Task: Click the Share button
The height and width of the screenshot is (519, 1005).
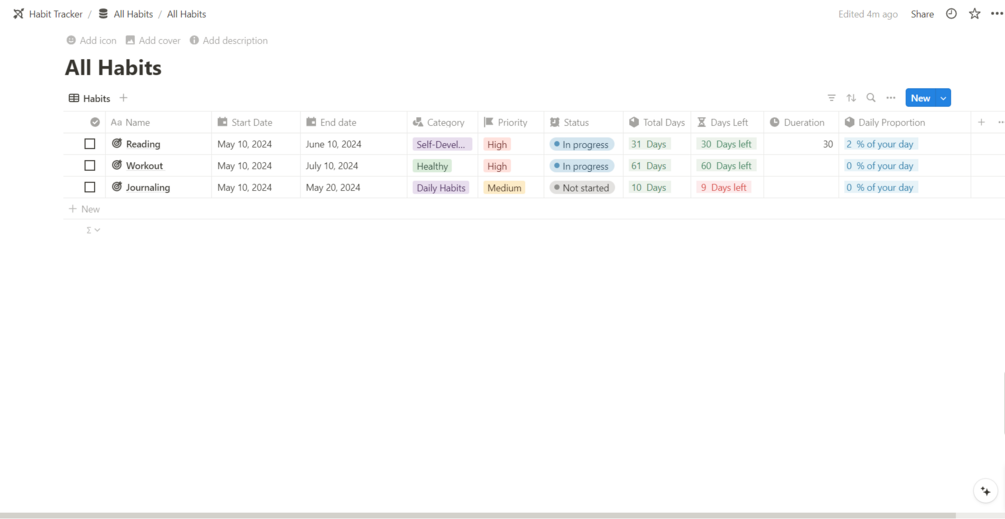Action: click(922, 14)
